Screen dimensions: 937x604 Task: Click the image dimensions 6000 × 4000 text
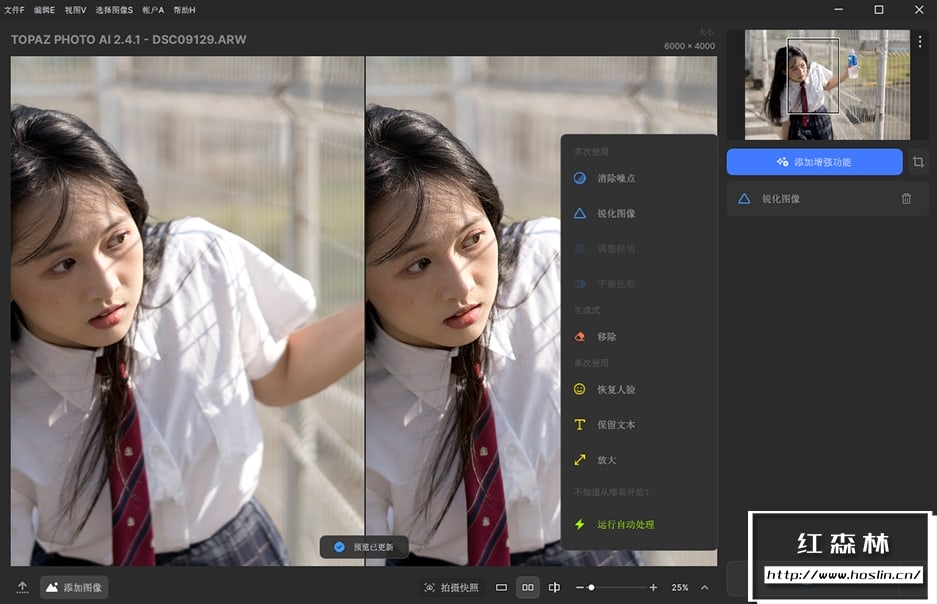pos(689,46)
